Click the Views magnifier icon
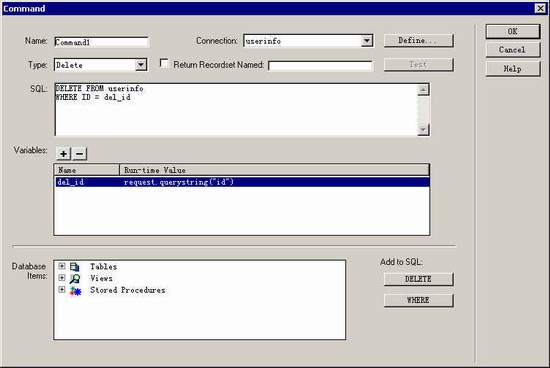 pyautogui.click(x=75, y=279)
